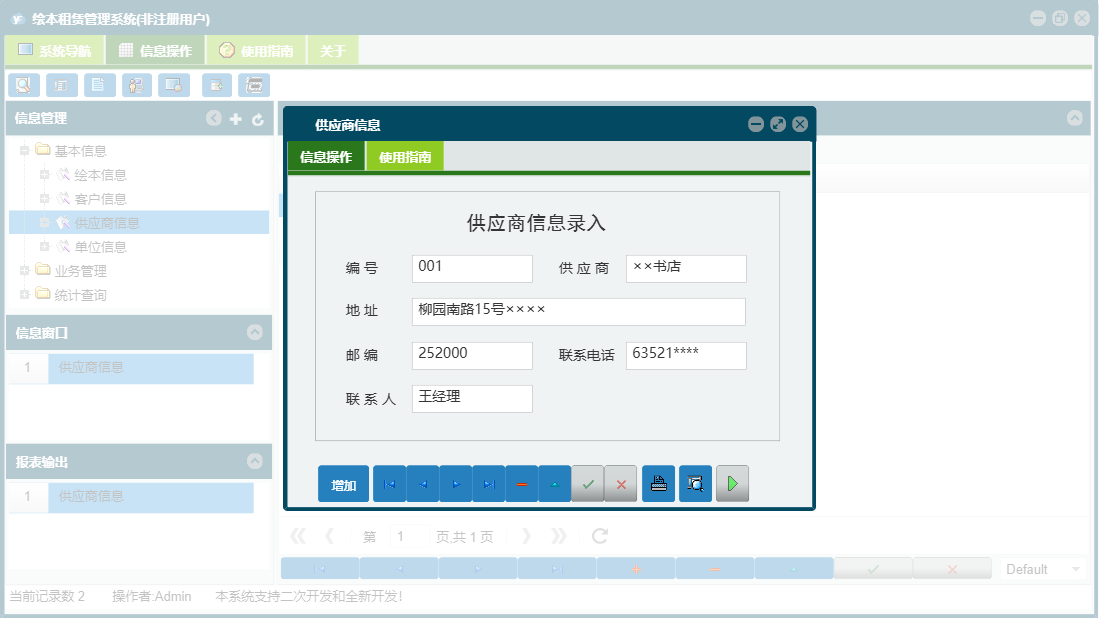Click into the 编号 input field
The image size is (1099, 618).
pos(470,268)
